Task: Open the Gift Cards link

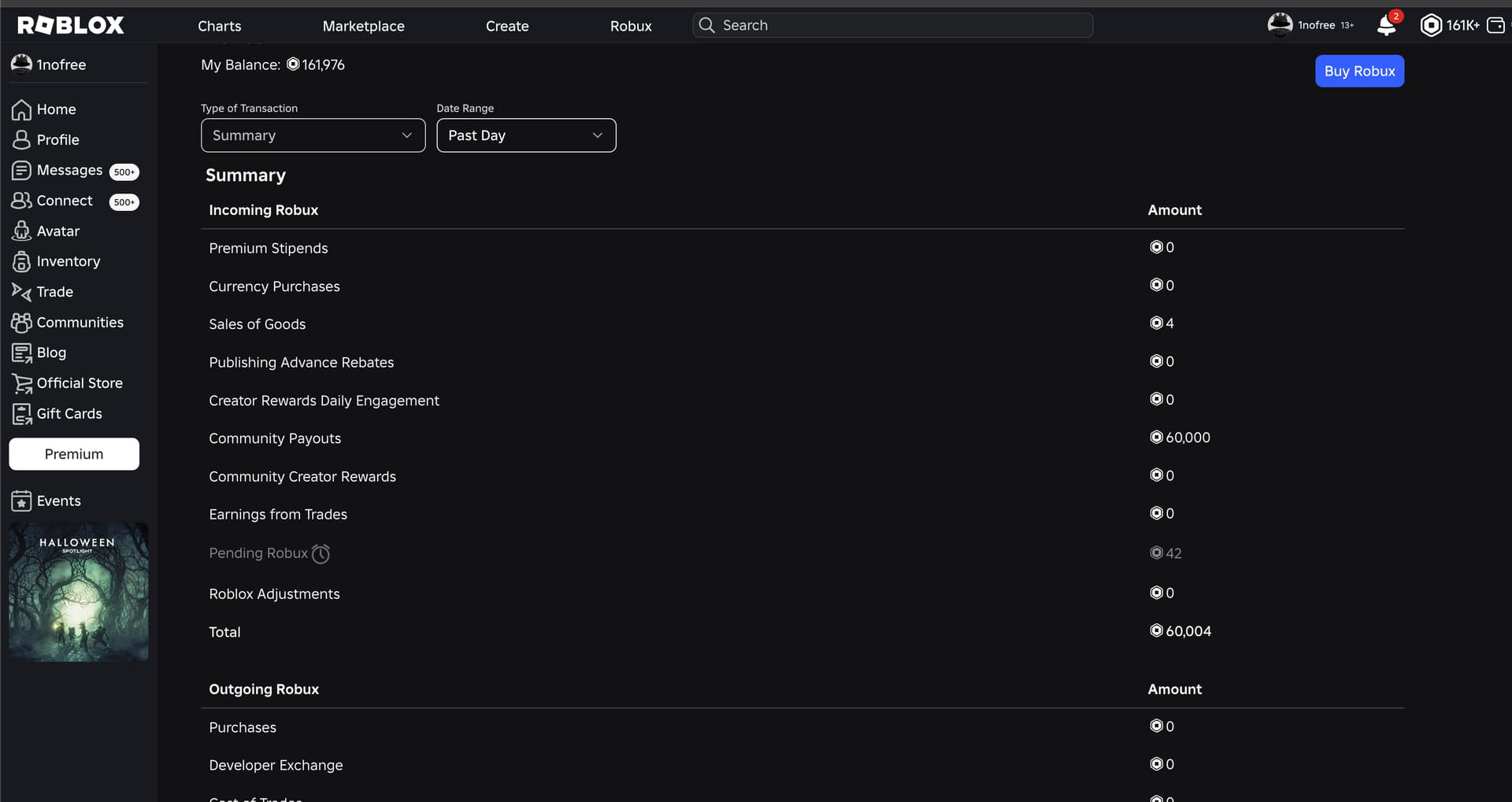Action: click(x=69, y=414)
